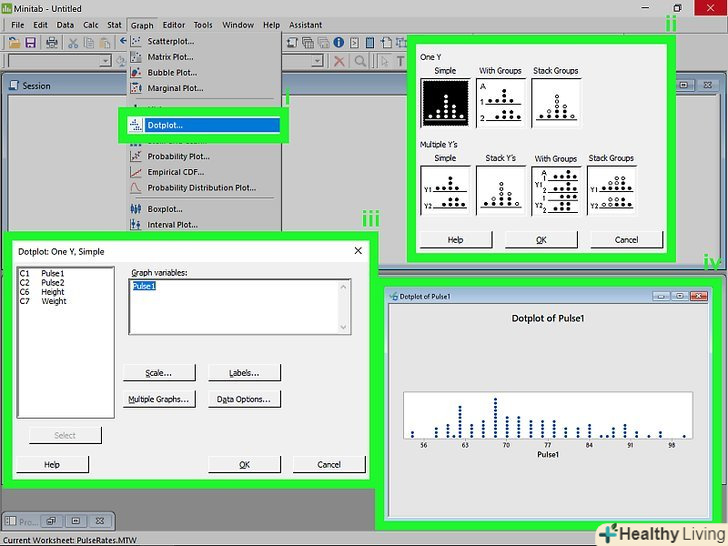Select Interval Plot... menu entry

coord(204,225)
